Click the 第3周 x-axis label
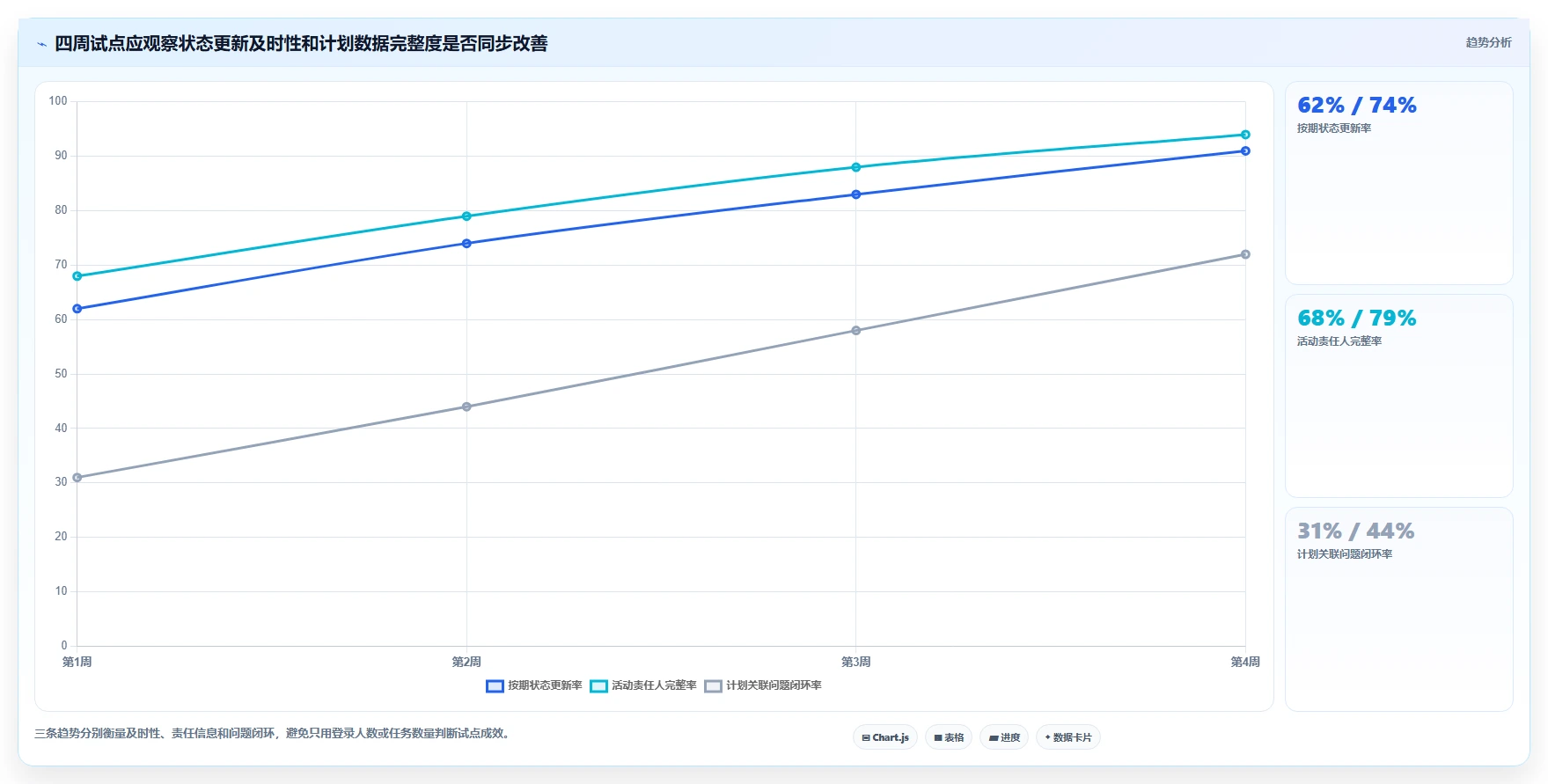Screen dimensions: 1548x784 point(856,662)
